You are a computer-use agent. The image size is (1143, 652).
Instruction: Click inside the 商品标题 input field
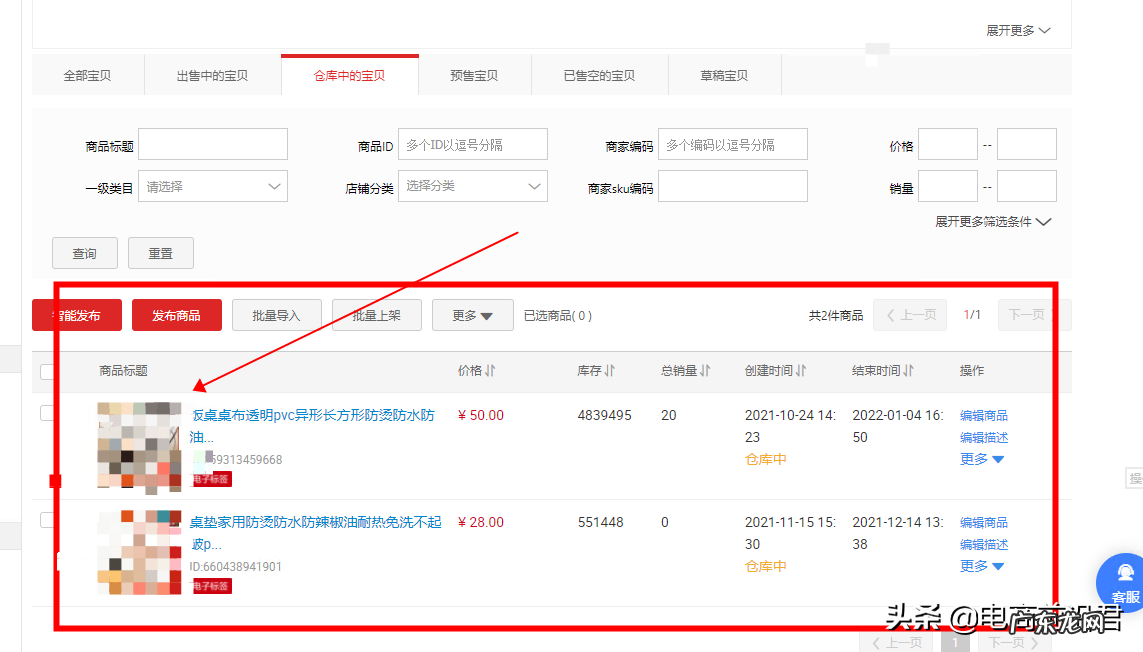point(212,144)
